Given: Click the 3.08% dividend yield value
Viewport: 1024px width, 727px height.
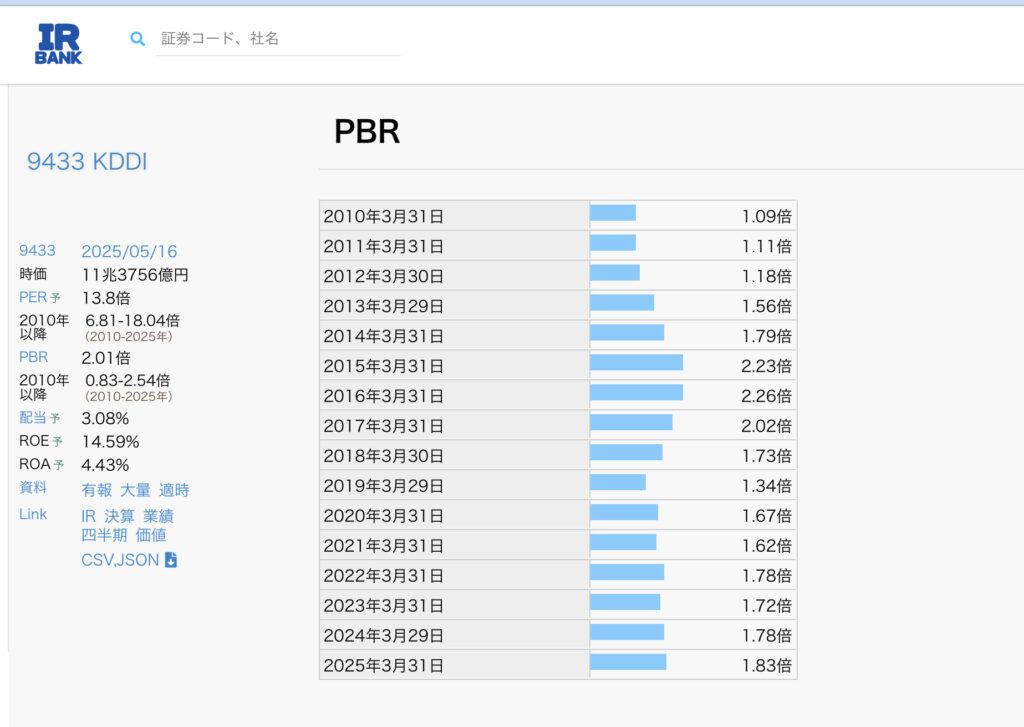Looking at the screenshot, I should 105,419.
